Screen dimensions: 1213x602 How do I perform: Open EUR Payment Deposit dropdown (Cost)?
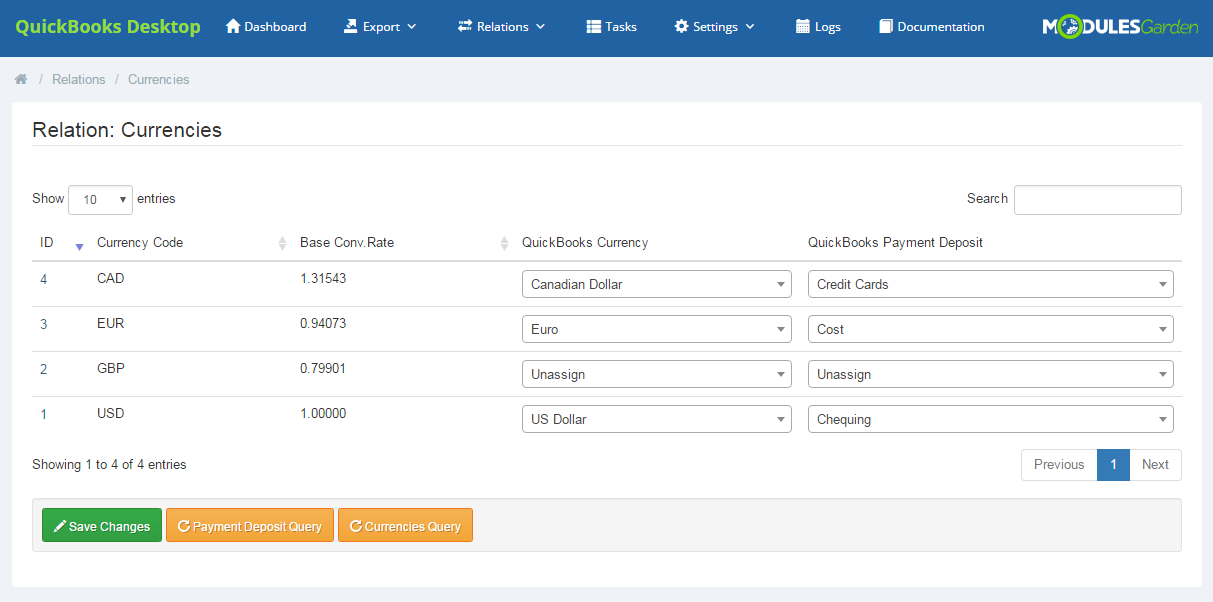tap(991, 329)
